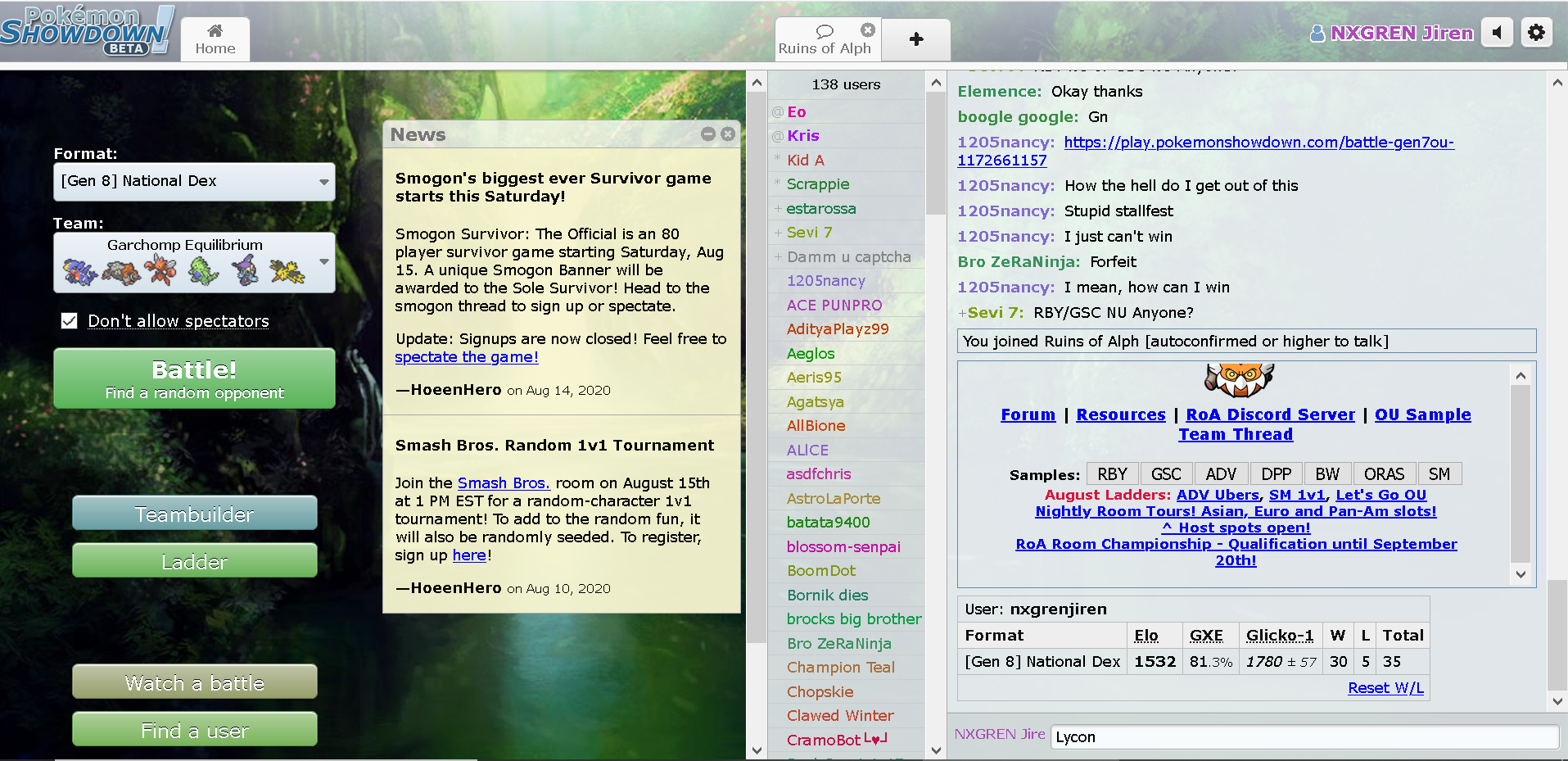Go to the Home tab
1568x761 pixels.
tap(215, 39)
